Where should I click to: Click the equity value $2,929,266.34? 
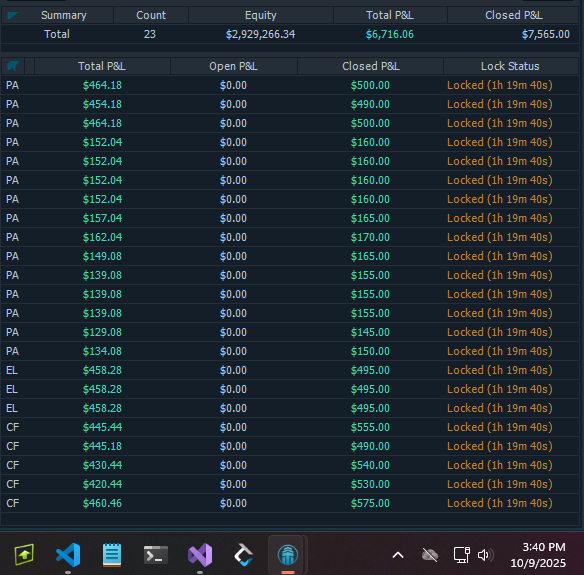pos(260,34)
